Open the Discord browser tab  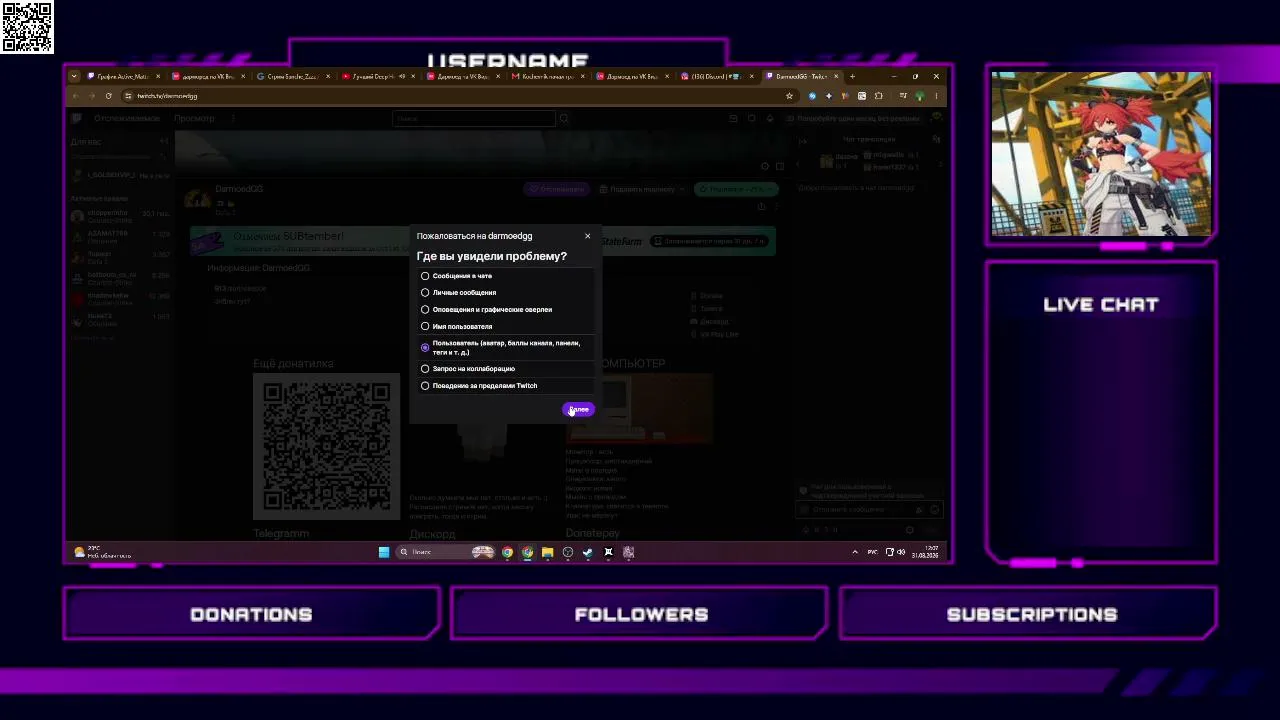[716, 76]
